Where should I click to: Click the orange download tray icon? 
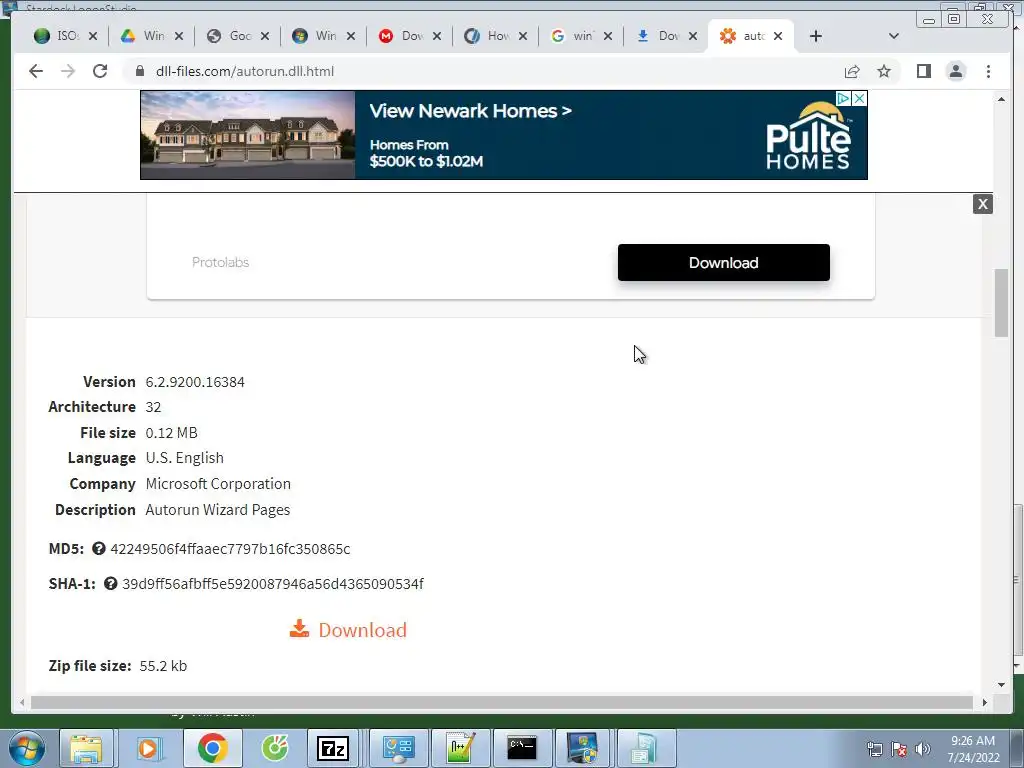pyautogui.click(x=299, y=628)
